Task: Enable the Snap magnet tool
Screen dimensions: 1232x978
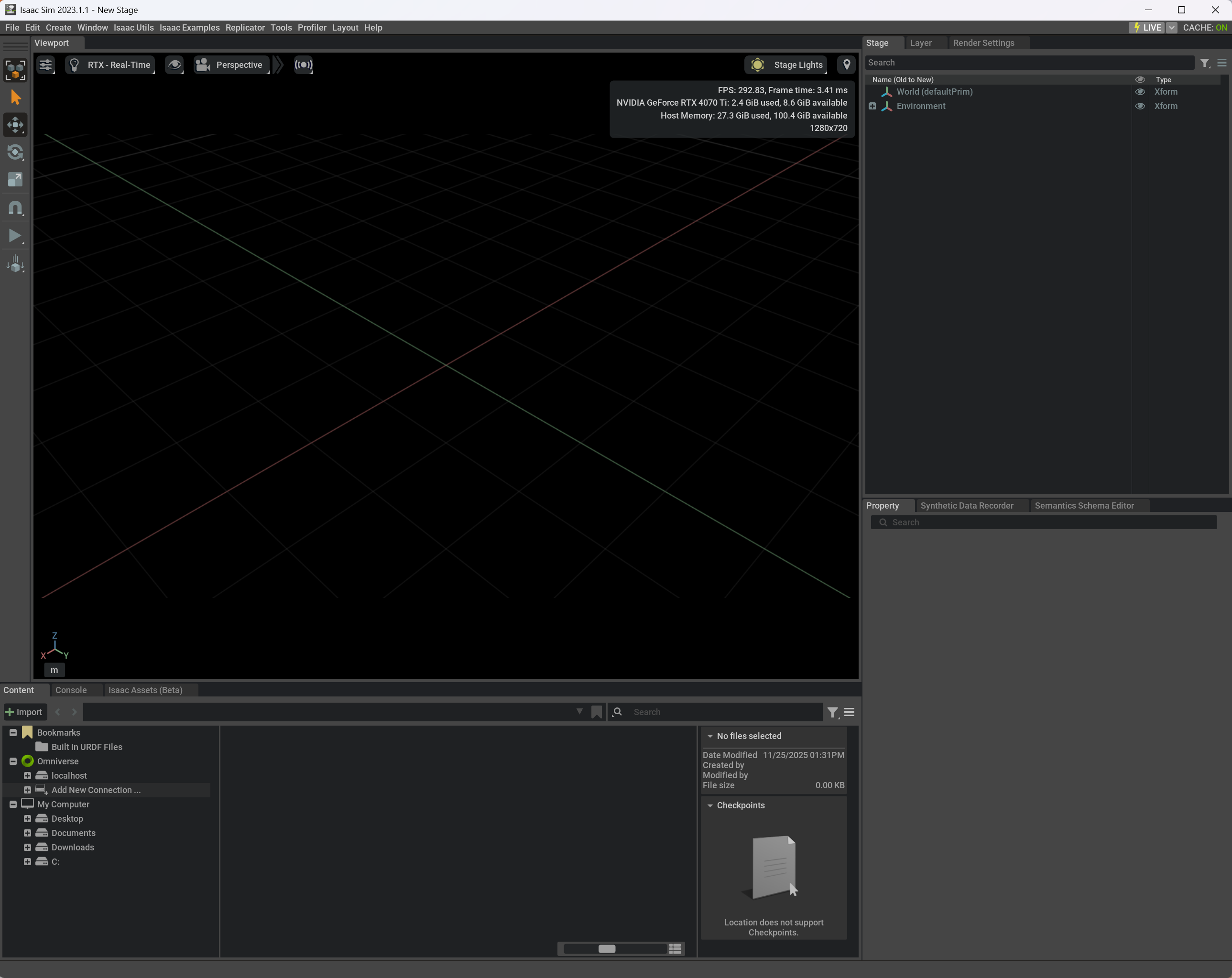Action: click(x=15, y=207)
